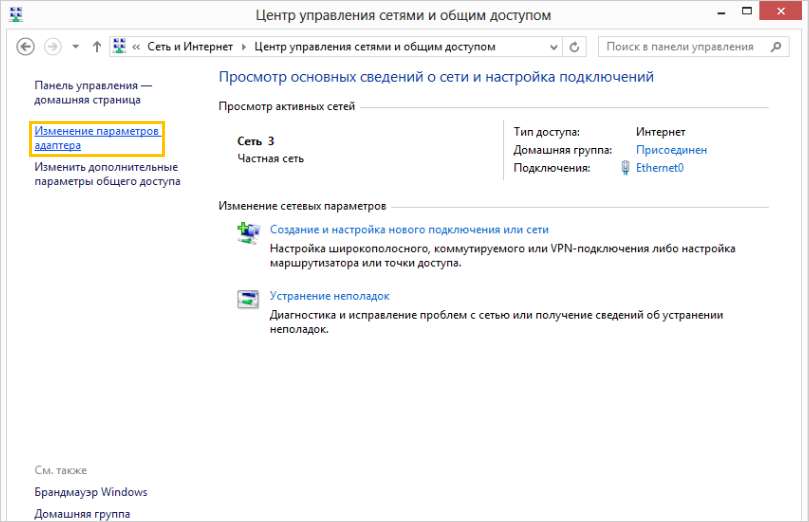Click the network adapter icon beside Ethernet0

(626, 168)
